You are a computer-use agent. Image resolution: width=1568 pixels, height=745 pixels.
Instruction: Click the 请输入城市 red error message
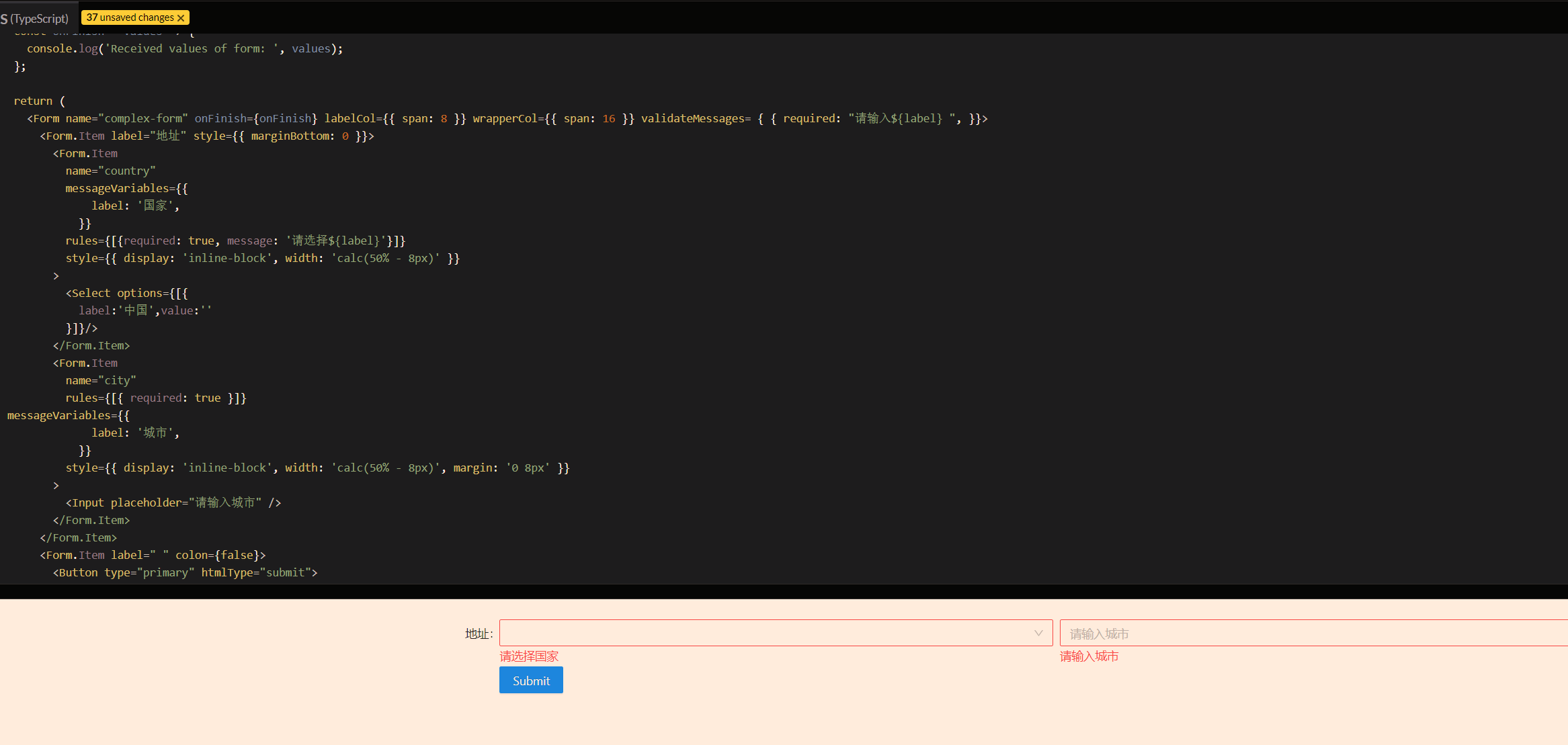click(x=1089, y=656)
